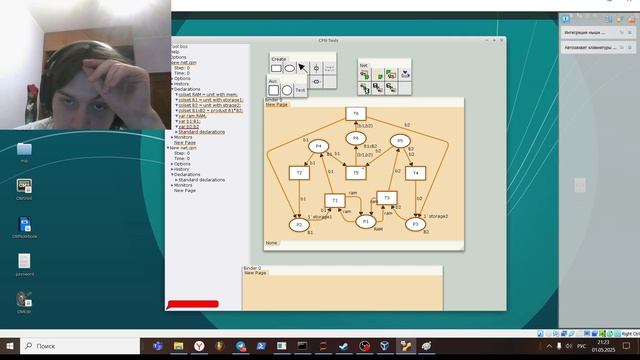Choose the arc arrow tool in Create palette
Image resolution: width=640 pixels, height=360 pixels.
click(x=302, y=68)
